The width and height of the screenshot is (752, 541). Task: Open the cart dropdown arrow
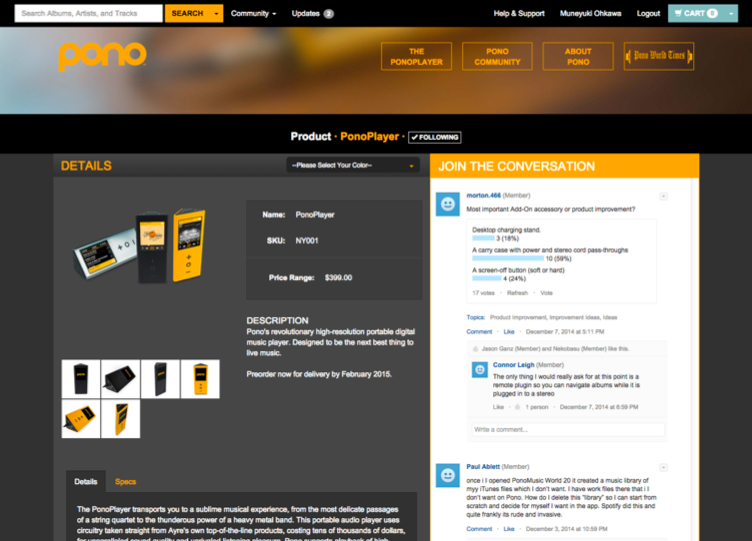731,13
